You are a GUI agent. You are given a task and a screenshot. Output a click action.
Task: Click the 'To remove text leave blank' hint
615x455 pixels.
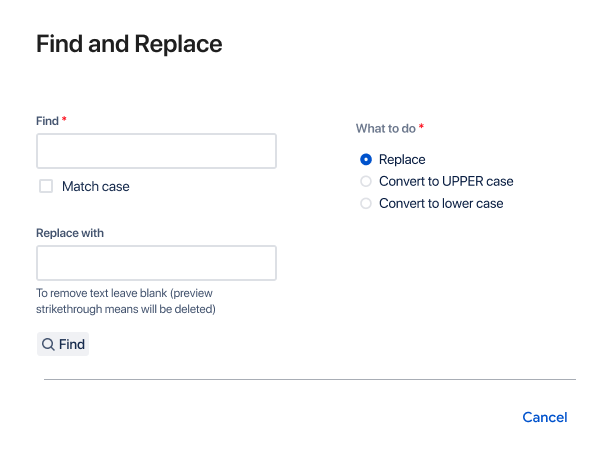pos(126,301)
